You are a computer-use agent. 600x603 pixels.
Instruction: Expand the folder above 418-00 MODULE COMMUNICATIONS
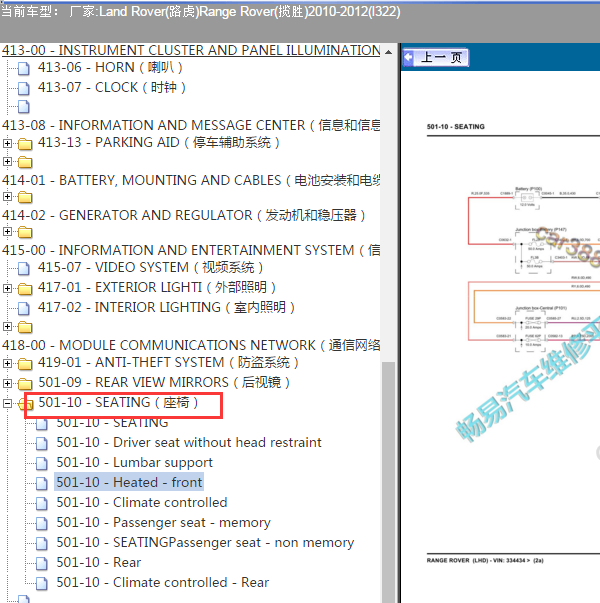(x=7, y=326)
